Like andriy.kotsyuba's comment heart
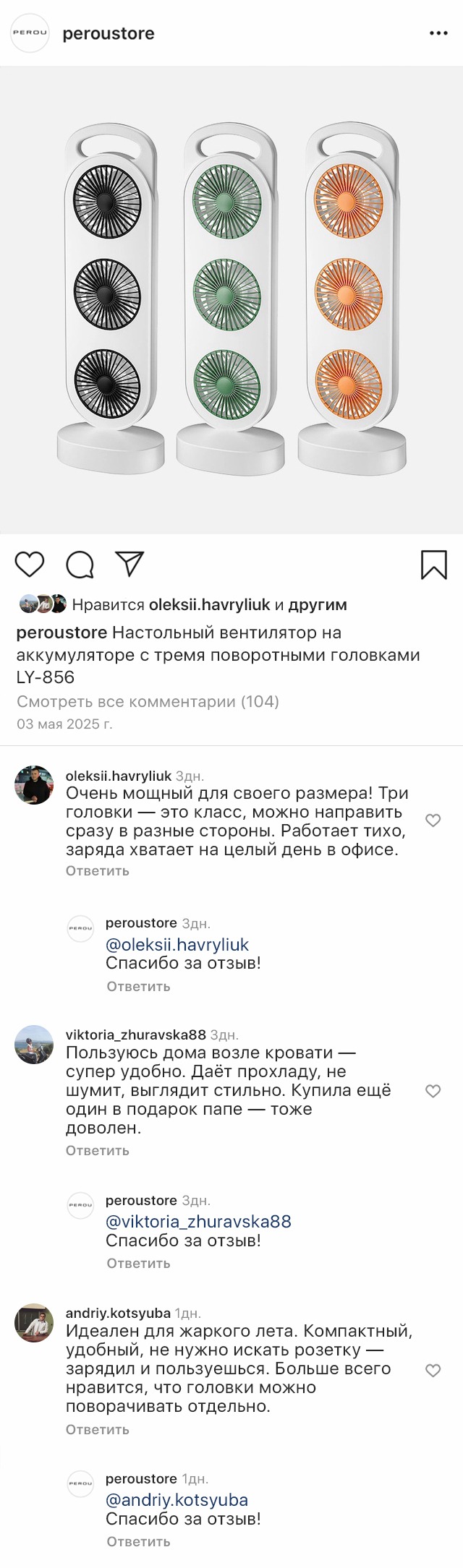463x1568 pixels. point(433,1370)
